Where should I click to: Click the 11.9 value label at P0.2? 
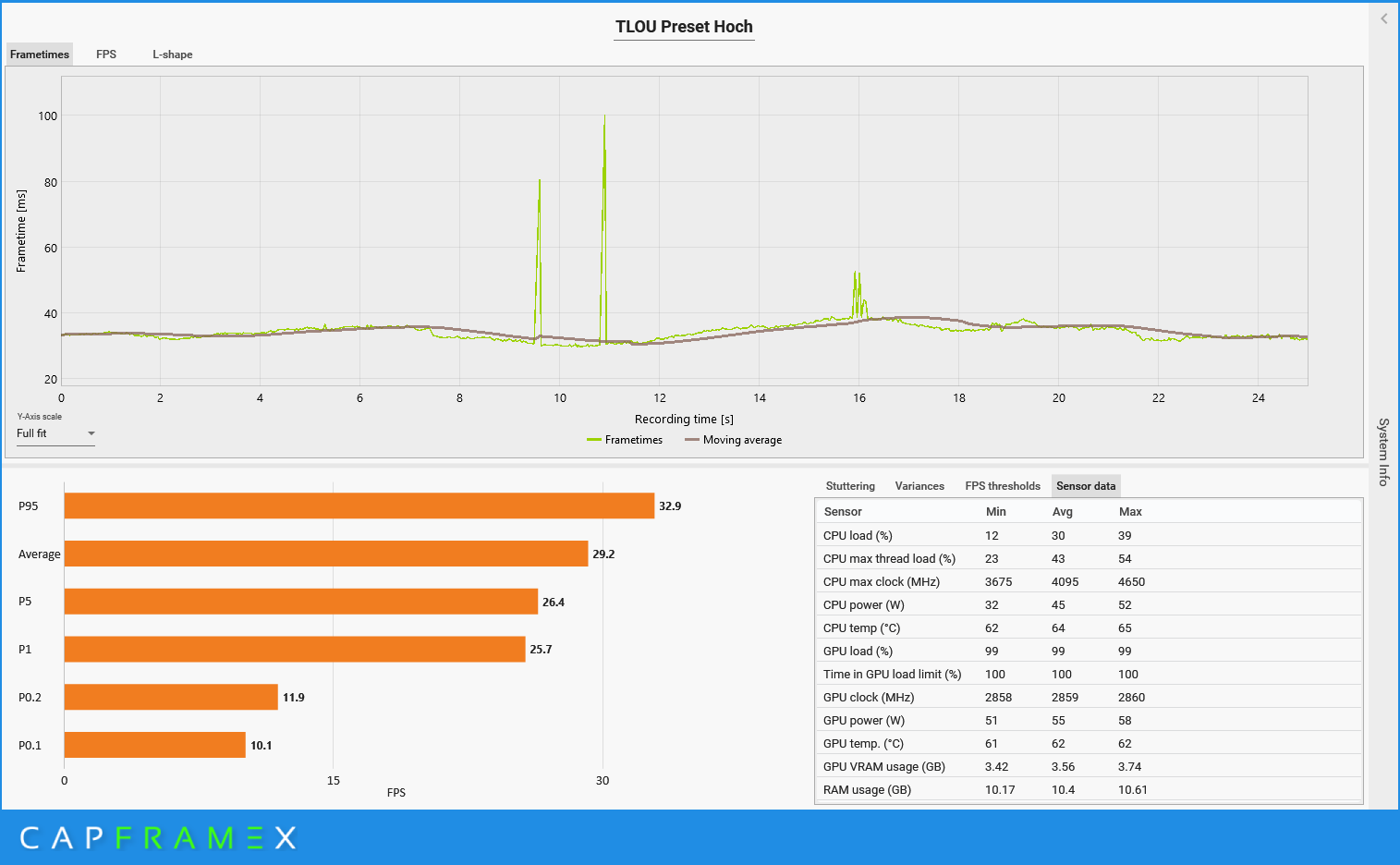[x=294, y=698]
